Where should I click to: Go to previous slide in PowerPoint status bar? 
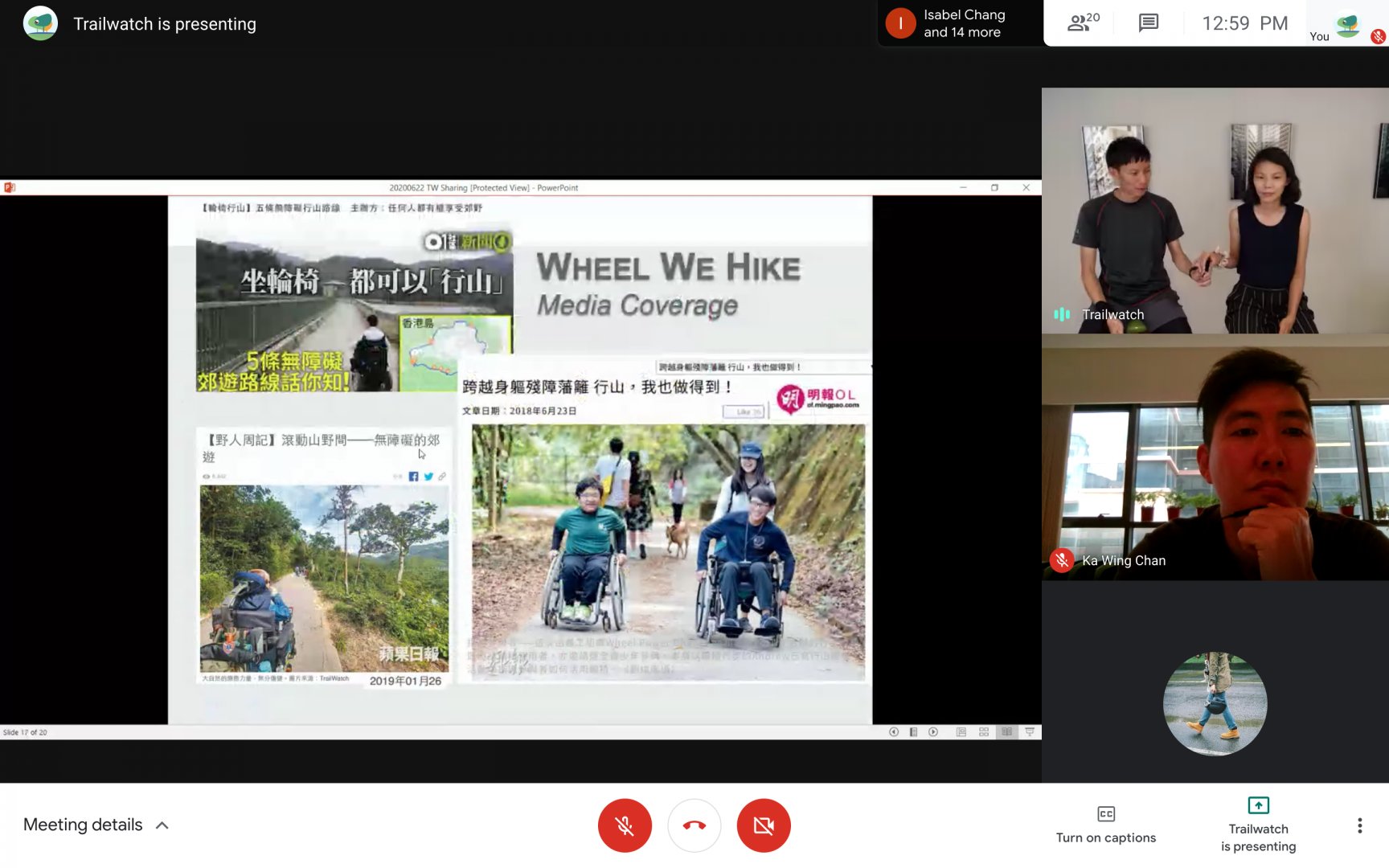[894, 732]
